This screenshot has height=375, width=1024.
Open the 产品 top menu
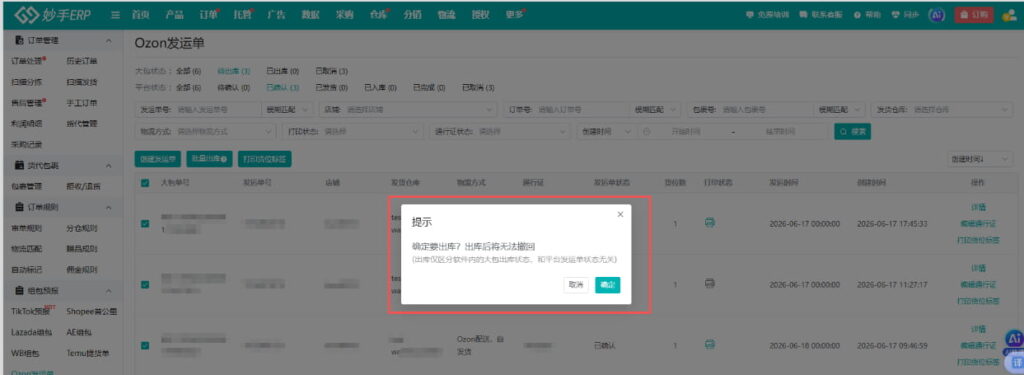pyautogui.click(x=174, y=15)
